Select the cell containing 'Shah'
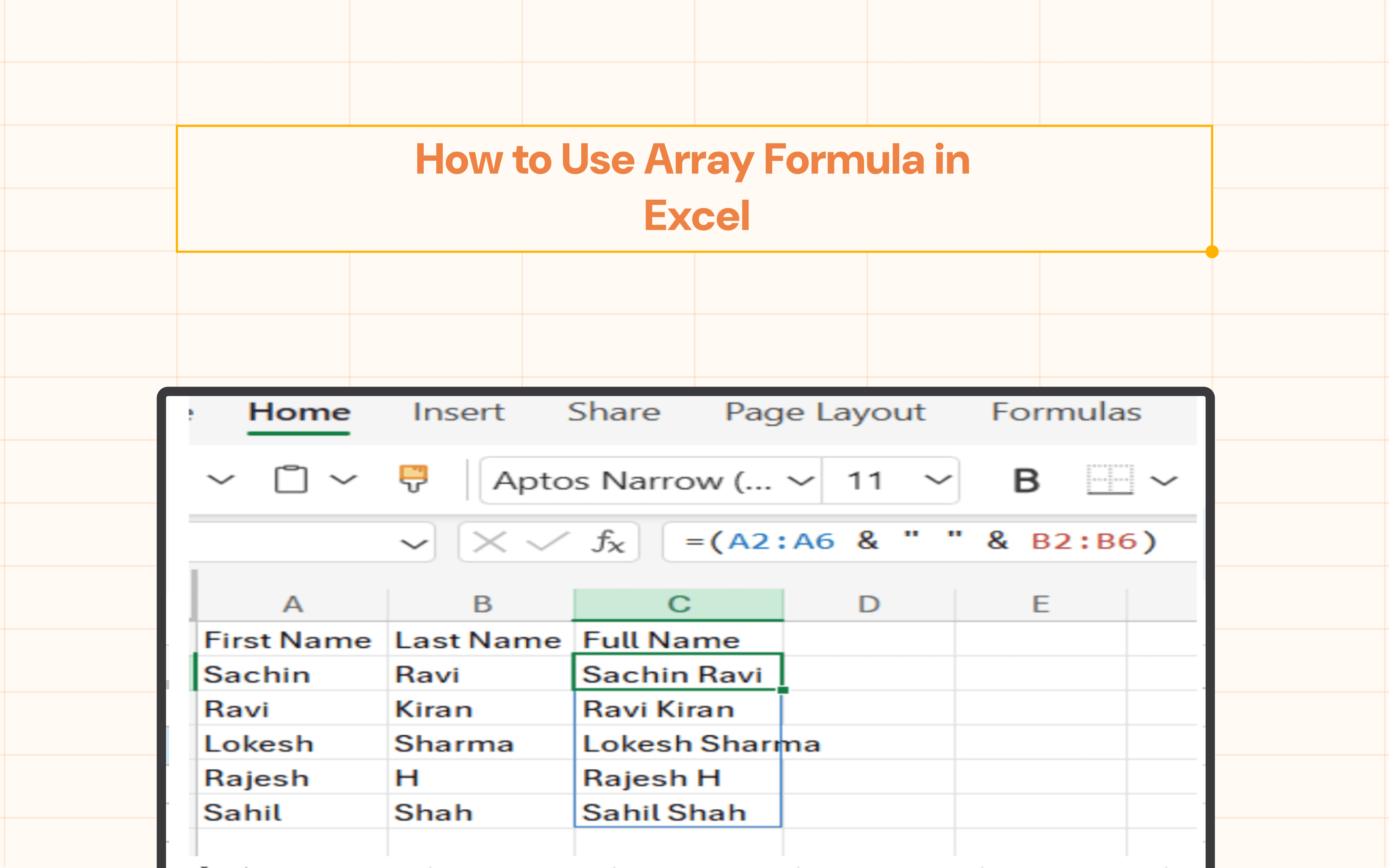Viewport: 1389px width, 868px height. tap(481, 811)
